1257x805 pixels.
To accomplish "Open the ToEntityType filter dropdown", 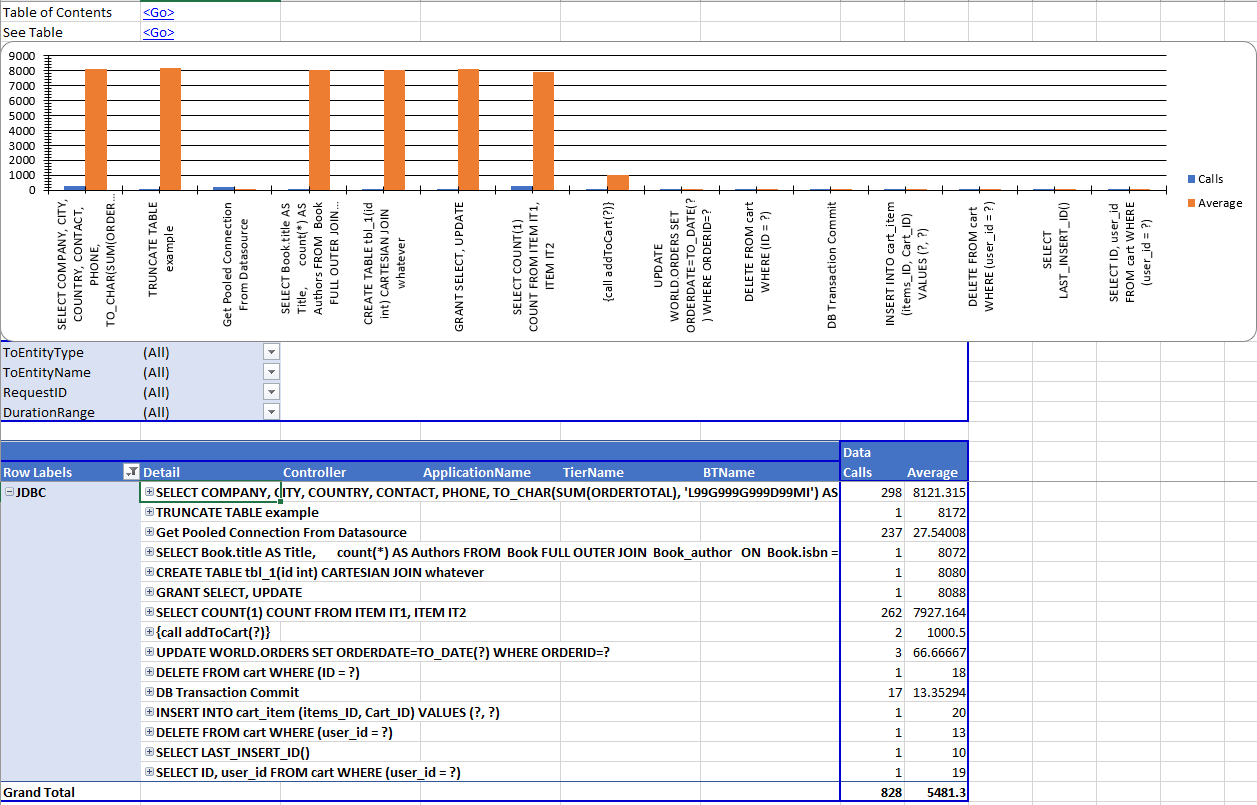I will pos(270,352).
